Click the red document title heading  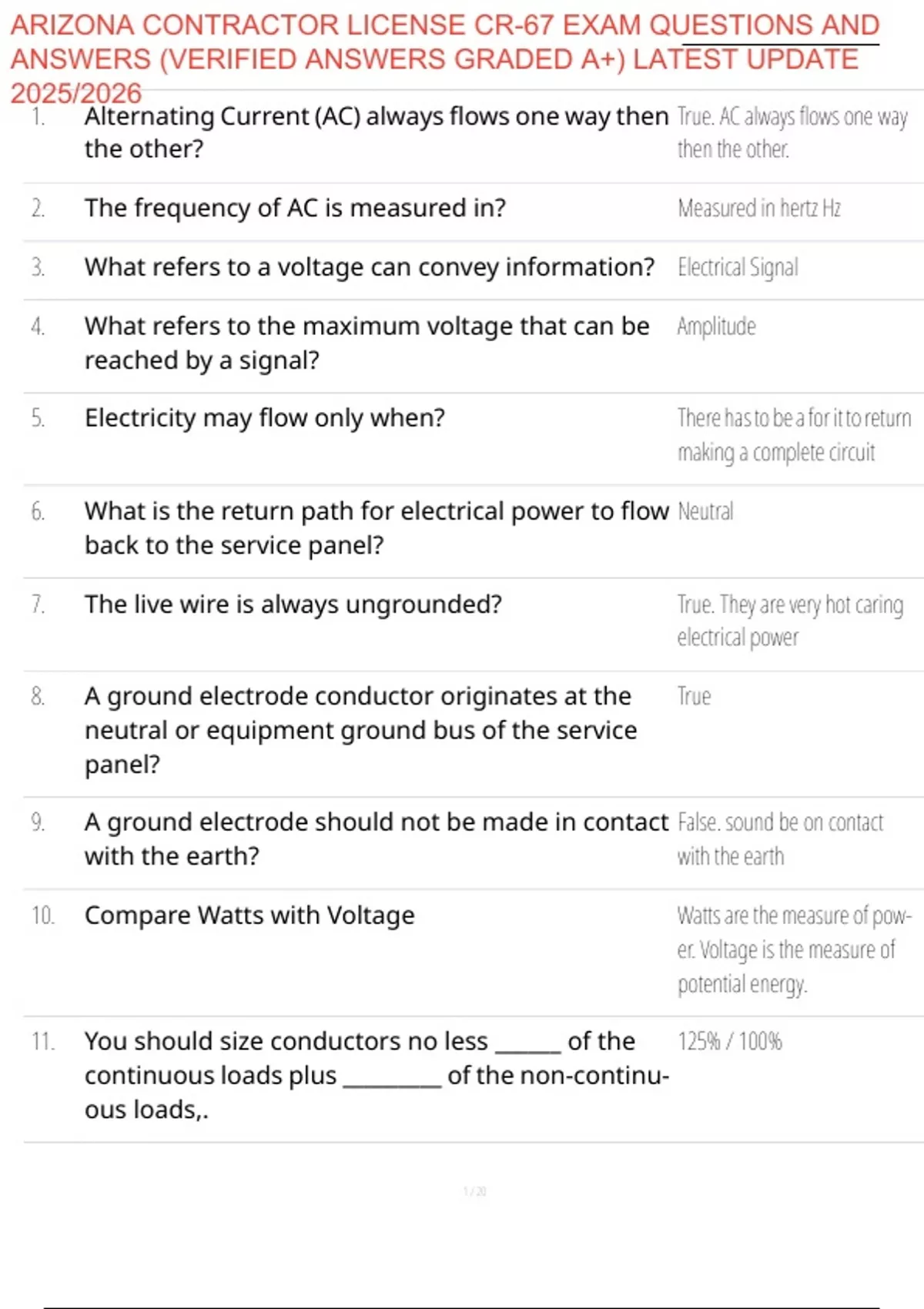click(x=444, y=59)
